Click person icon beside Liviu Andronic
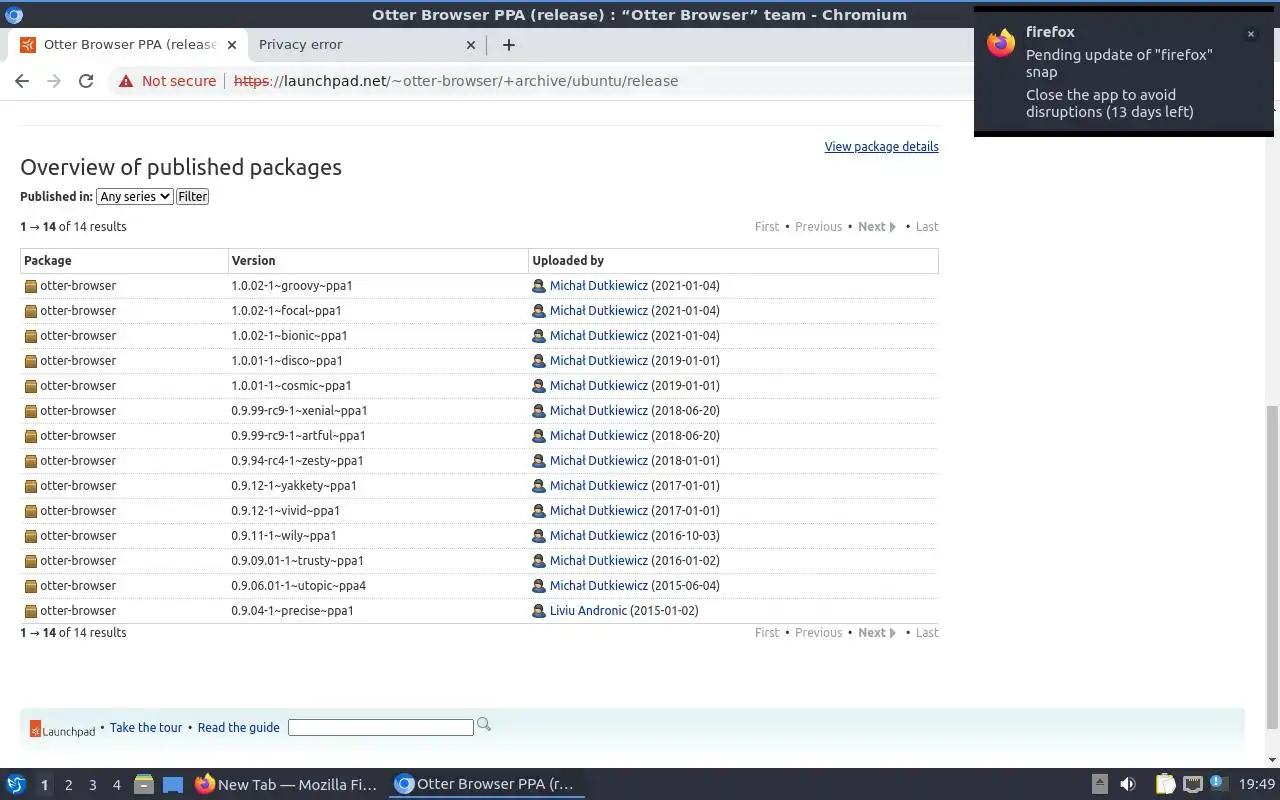 tap(539, 611)
